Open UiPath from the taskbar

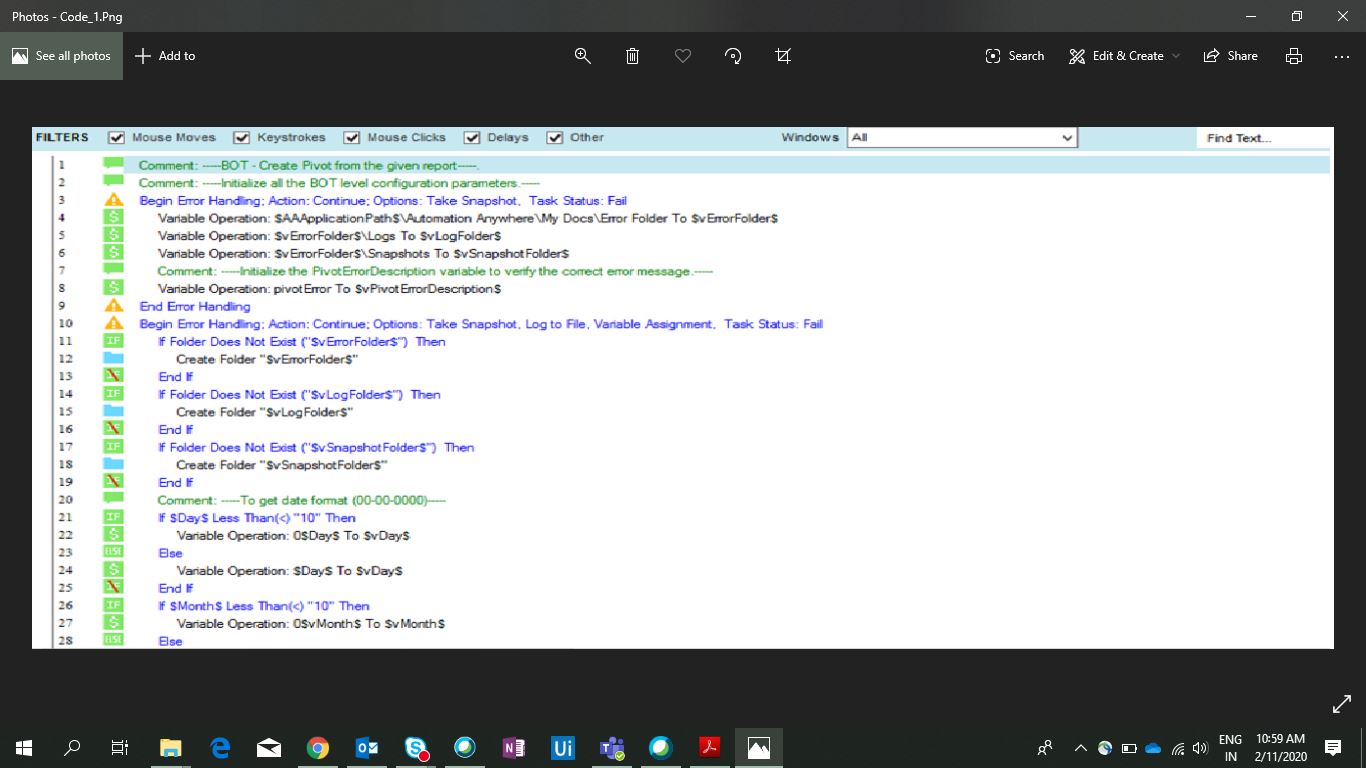pos(563,747)
